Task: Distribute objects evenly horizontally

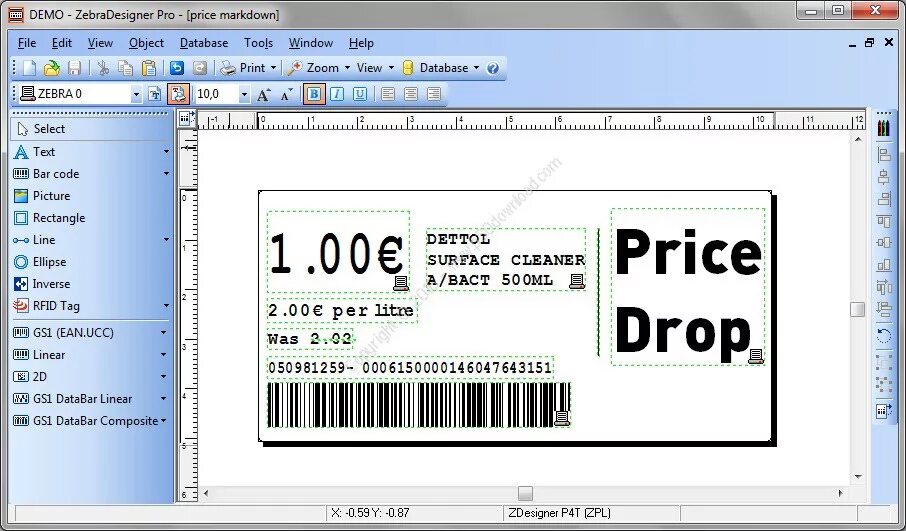Action: pos(883,287)
